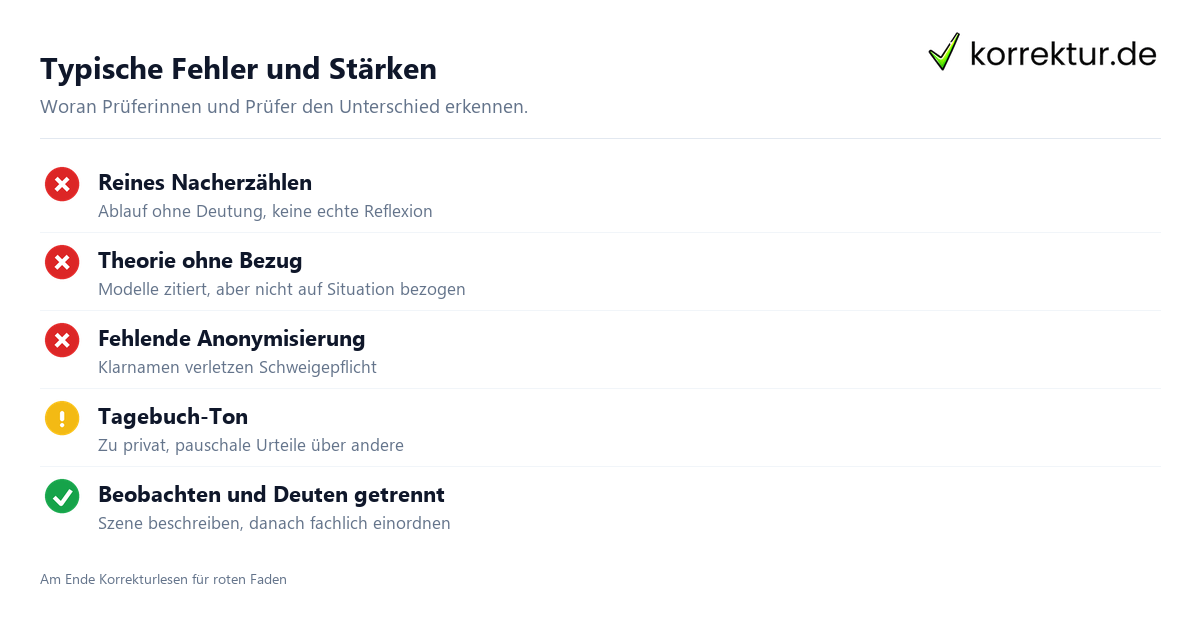Click the green check icon beside Beobachten und Deuten

(x=62, y=496)
